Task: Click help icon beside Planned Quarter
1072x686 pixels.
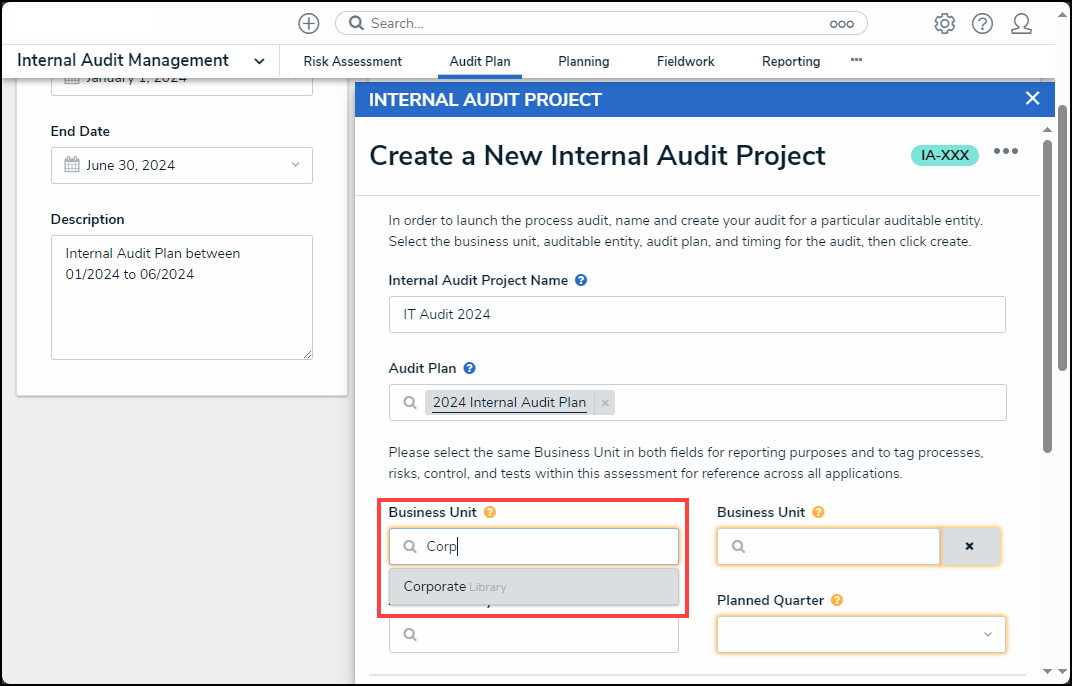Action: pos(836,601)
